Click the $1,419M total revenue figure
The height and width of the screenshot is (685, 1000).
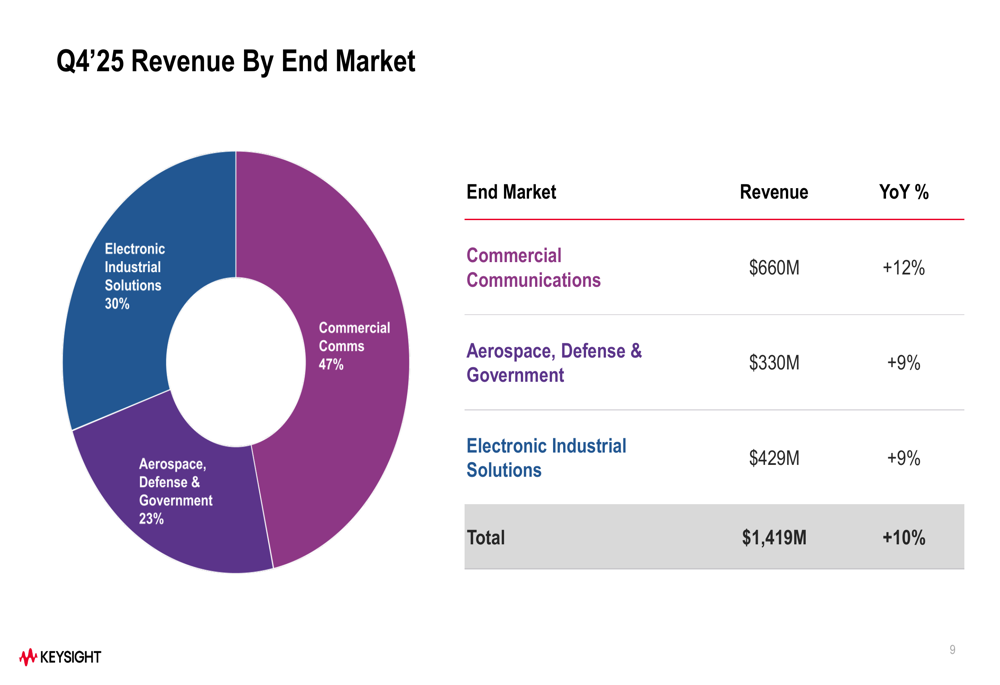774,538
